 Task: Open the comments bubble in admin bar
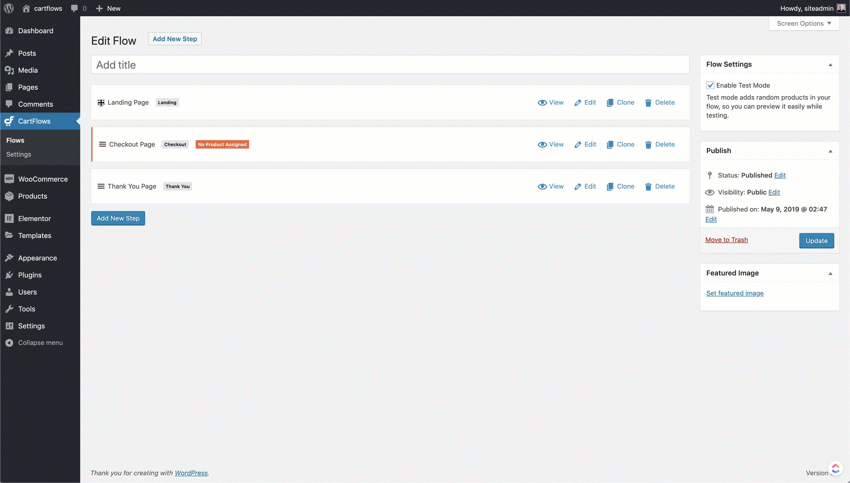(79, 8)
